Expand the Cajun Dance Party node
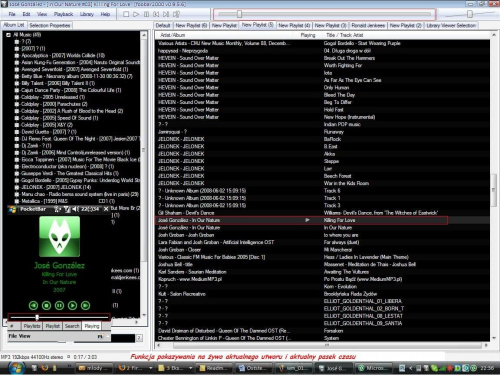This screenshot has height=375, width=500. click(x=17, y=90)
